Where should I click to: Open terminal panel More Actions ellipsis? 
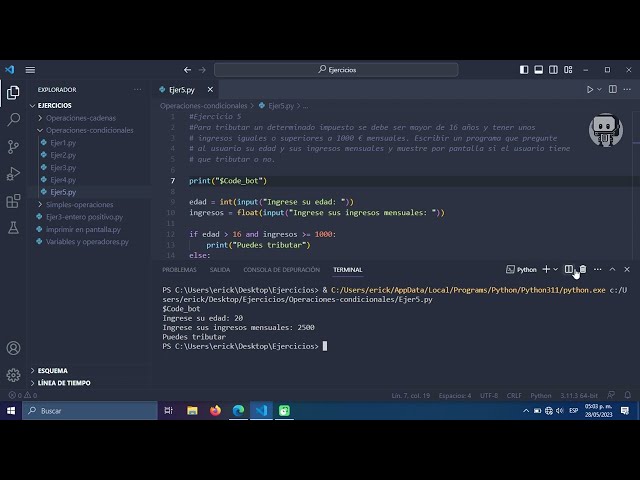coord(598,269)
